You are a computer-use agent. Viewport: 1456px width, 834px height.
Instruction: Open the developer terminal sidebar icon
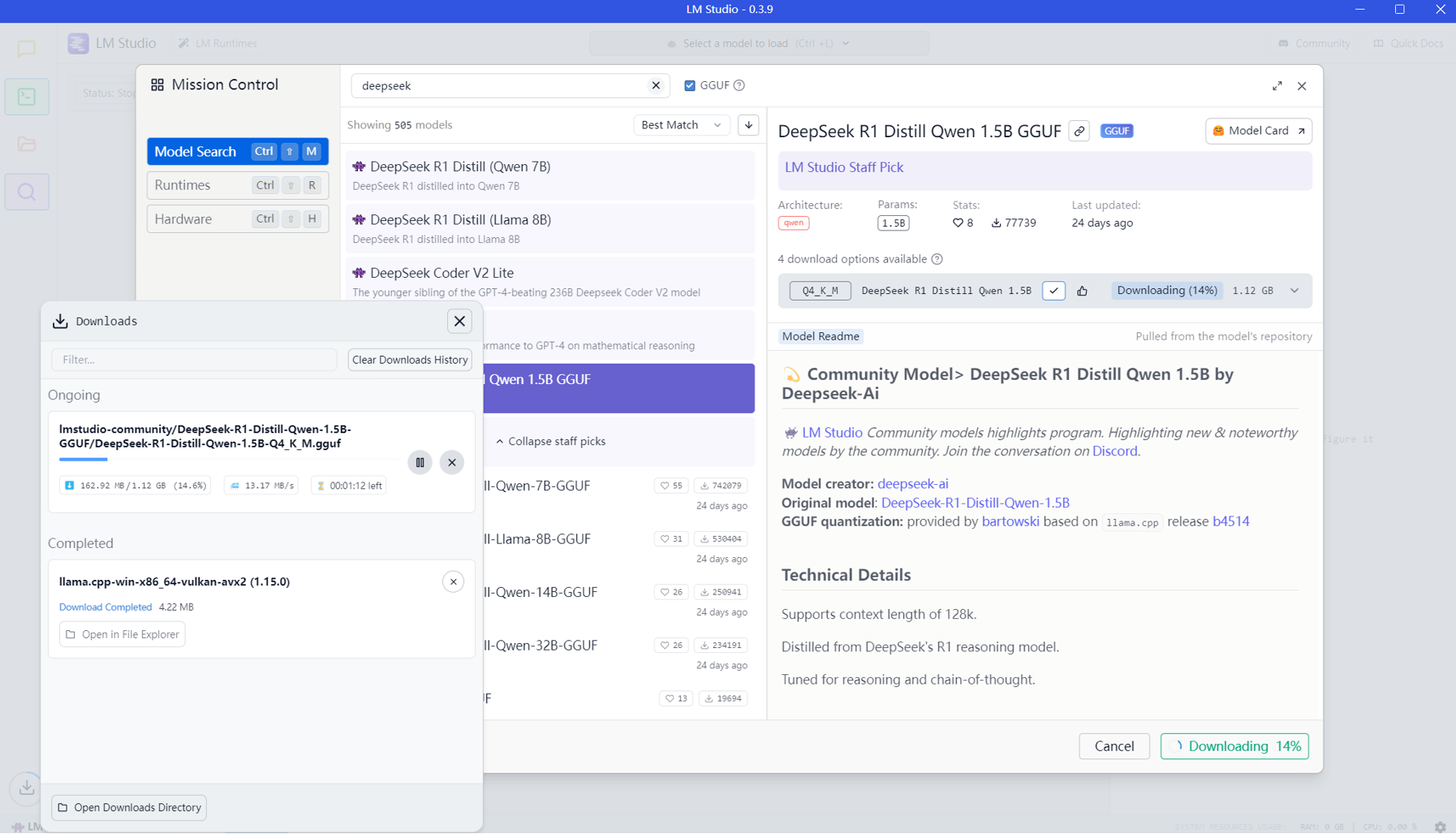[x=27, y=97]
